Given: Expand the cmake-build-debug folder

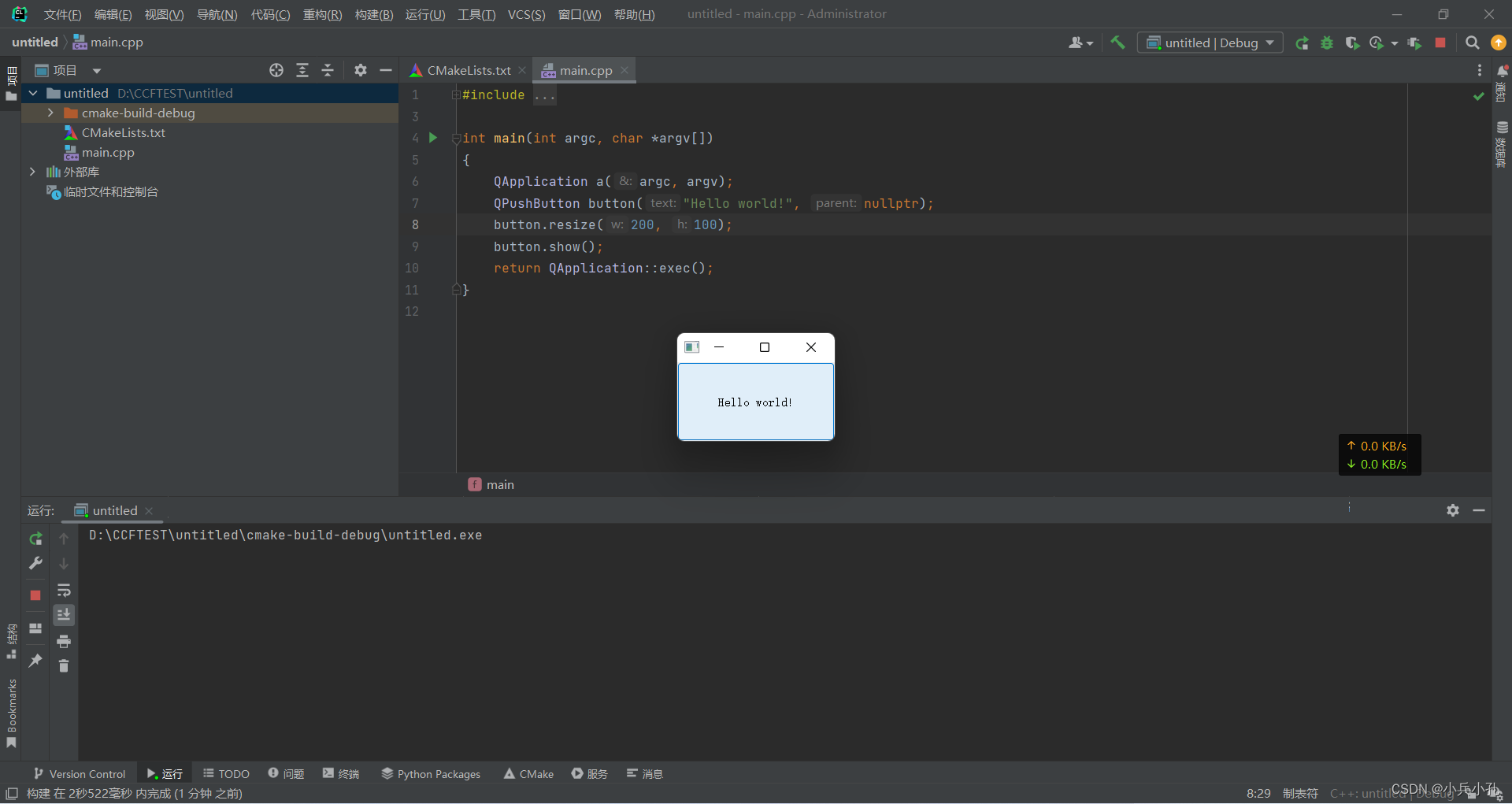Looking at the screenshot, I should click(50, 113).
